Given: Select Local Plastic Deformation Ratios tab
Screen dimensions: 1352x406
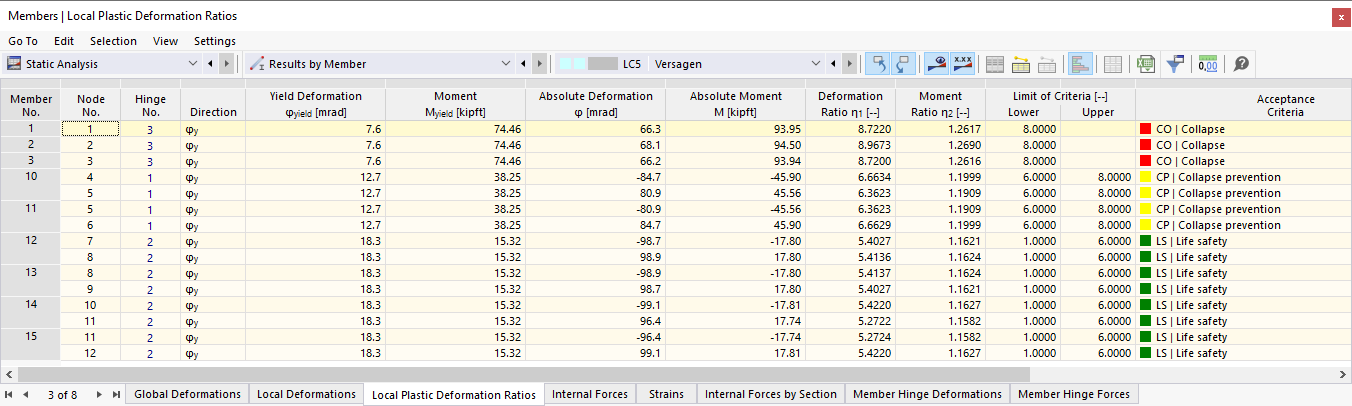Looking at the screenshot, I should point(454,394).
